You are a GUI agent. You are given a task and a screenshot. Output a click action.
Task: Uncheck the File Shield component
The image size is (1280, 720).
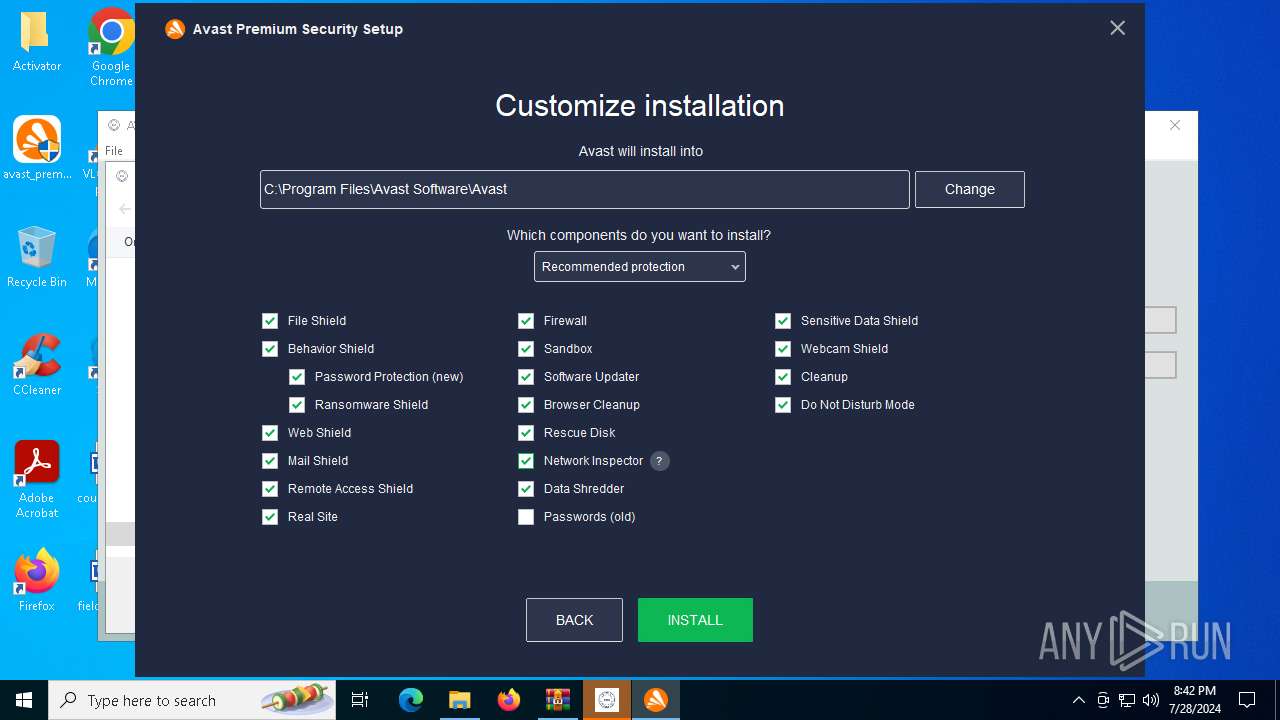click(x=270, y=321)
